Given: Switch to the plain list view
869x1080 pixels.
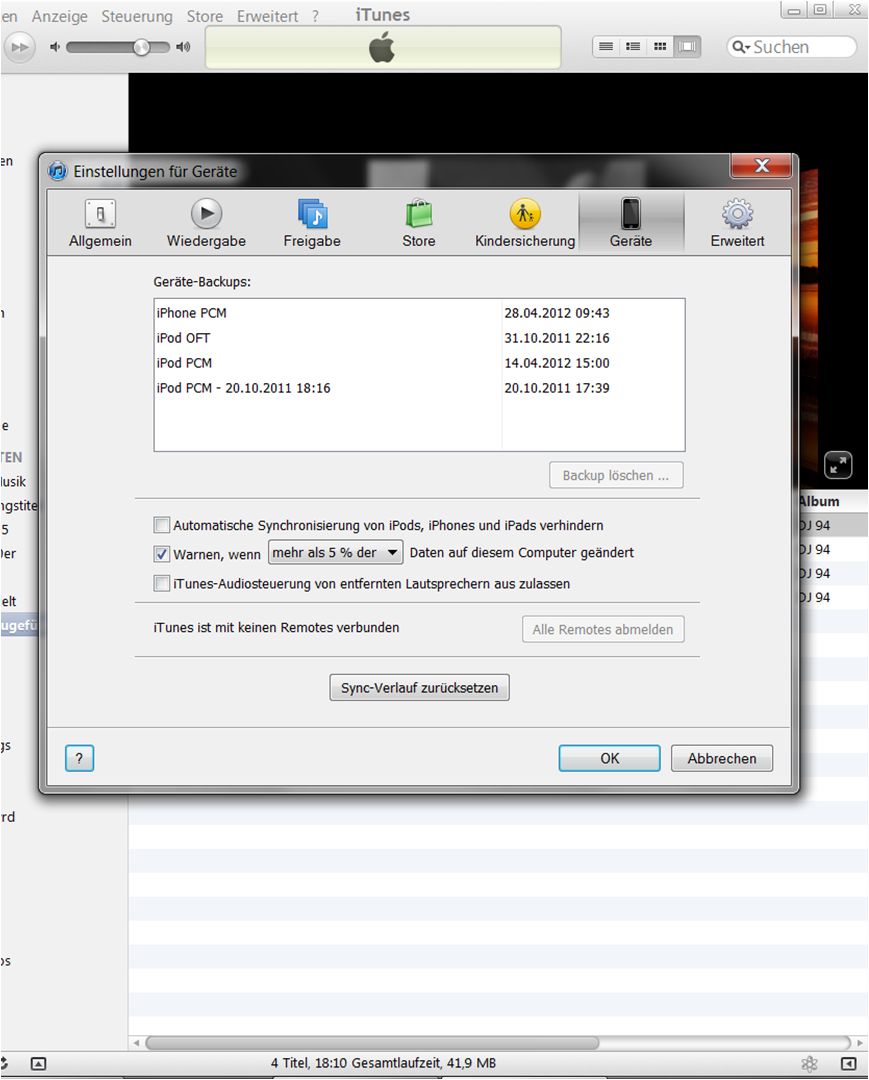Looking at the screenshot, I should click(x=606, y=46).
